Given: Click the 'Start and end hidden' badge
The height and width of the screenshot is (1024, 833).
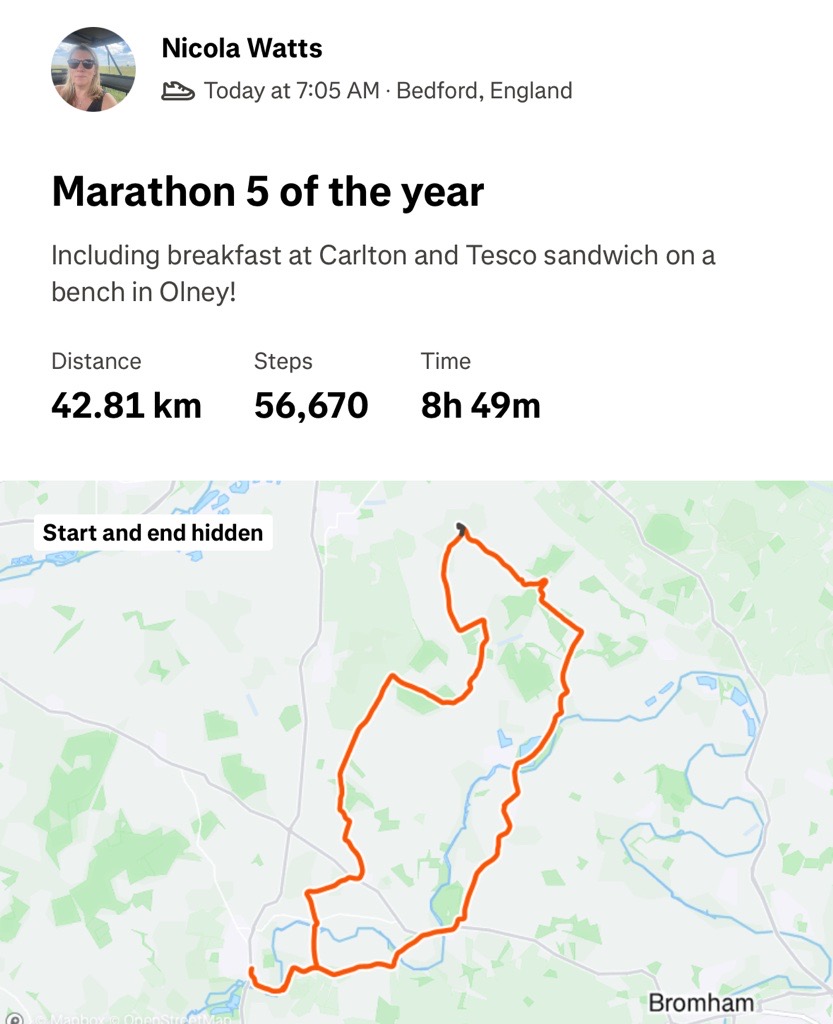Looking at the screenshot, I should pos(153,533).
